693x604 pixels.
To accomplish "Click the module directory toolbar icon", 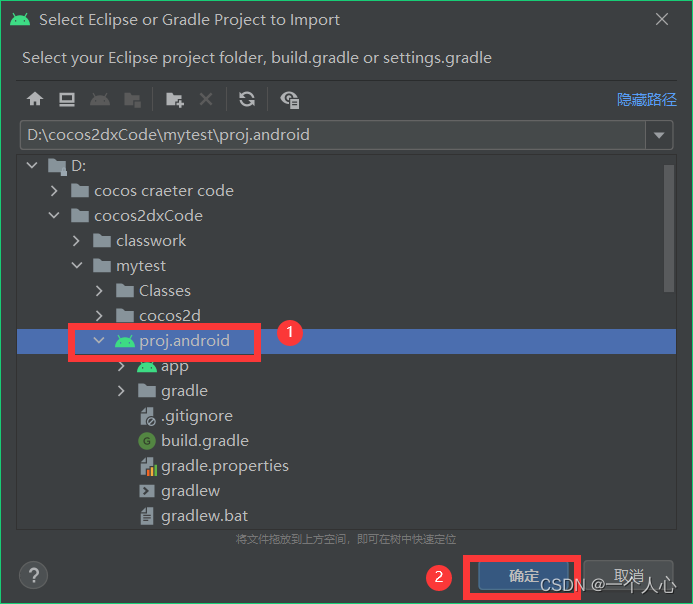I will 132,100.
